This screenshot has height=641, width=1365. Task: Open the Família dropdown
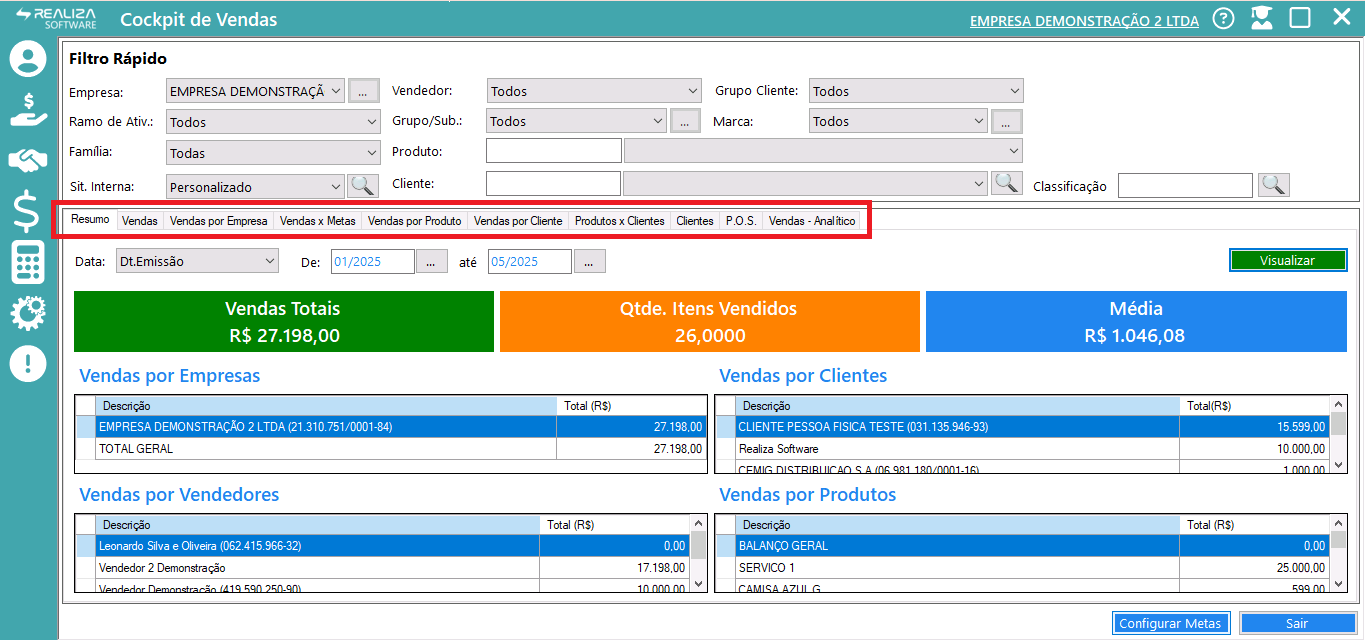click(273, 153)
